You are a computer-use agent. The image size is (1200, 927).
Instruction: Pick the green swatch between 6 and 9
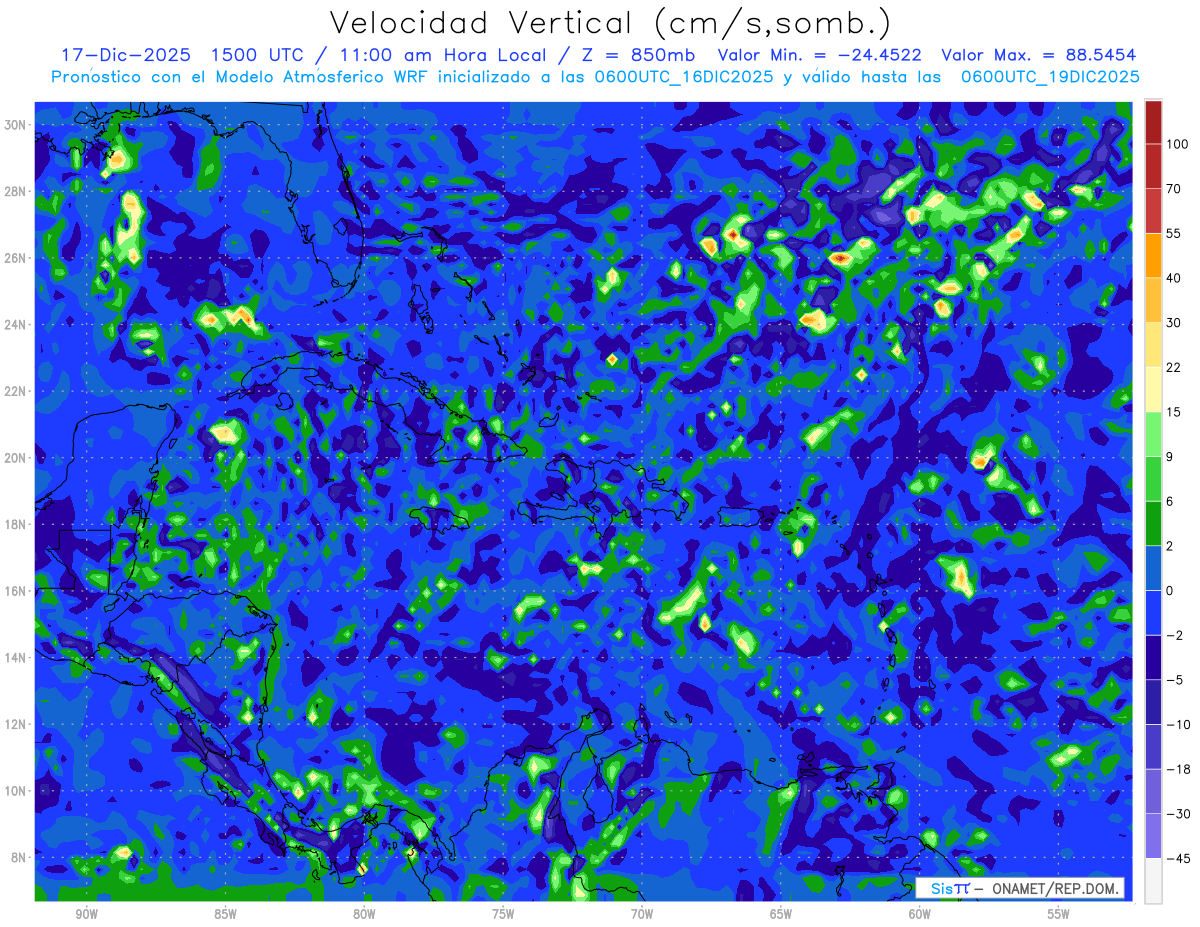coord(1153,478)
